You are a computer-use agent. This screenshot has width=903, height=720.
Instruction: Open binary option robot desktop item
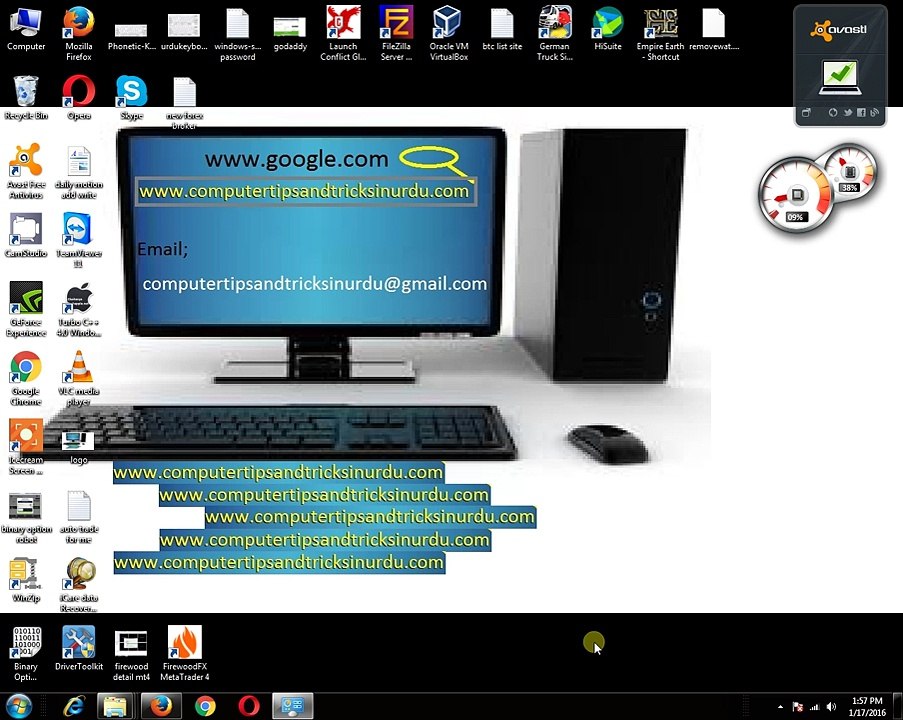(26, 517)
